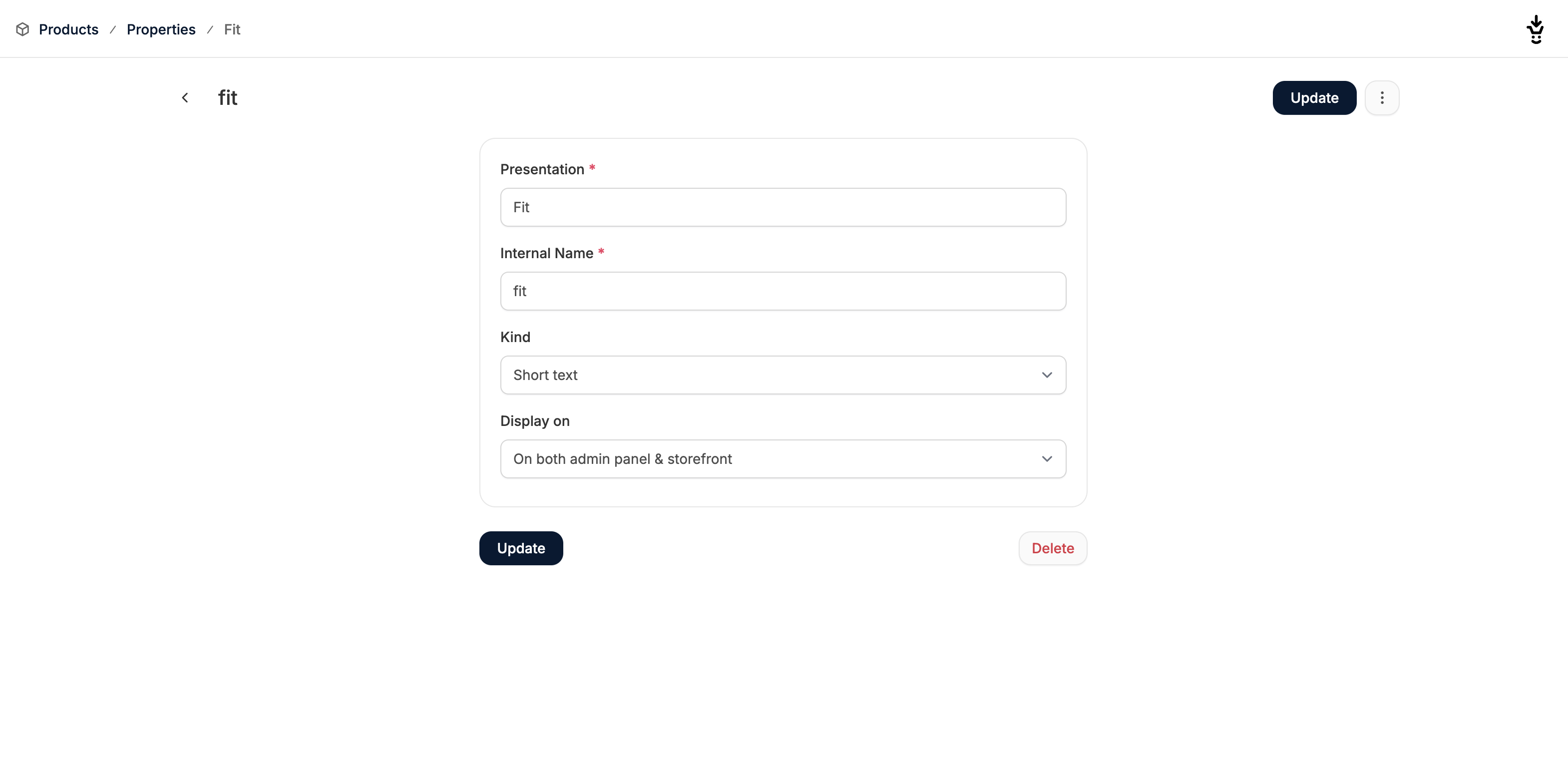
Task: Select the Internal Name field showing fit
Action: pyautogui.click(x=782, y=291)
